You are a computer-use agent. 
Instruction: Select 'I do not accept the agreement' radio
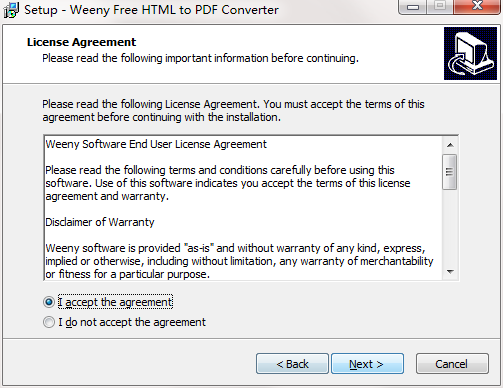pos(49,322)
